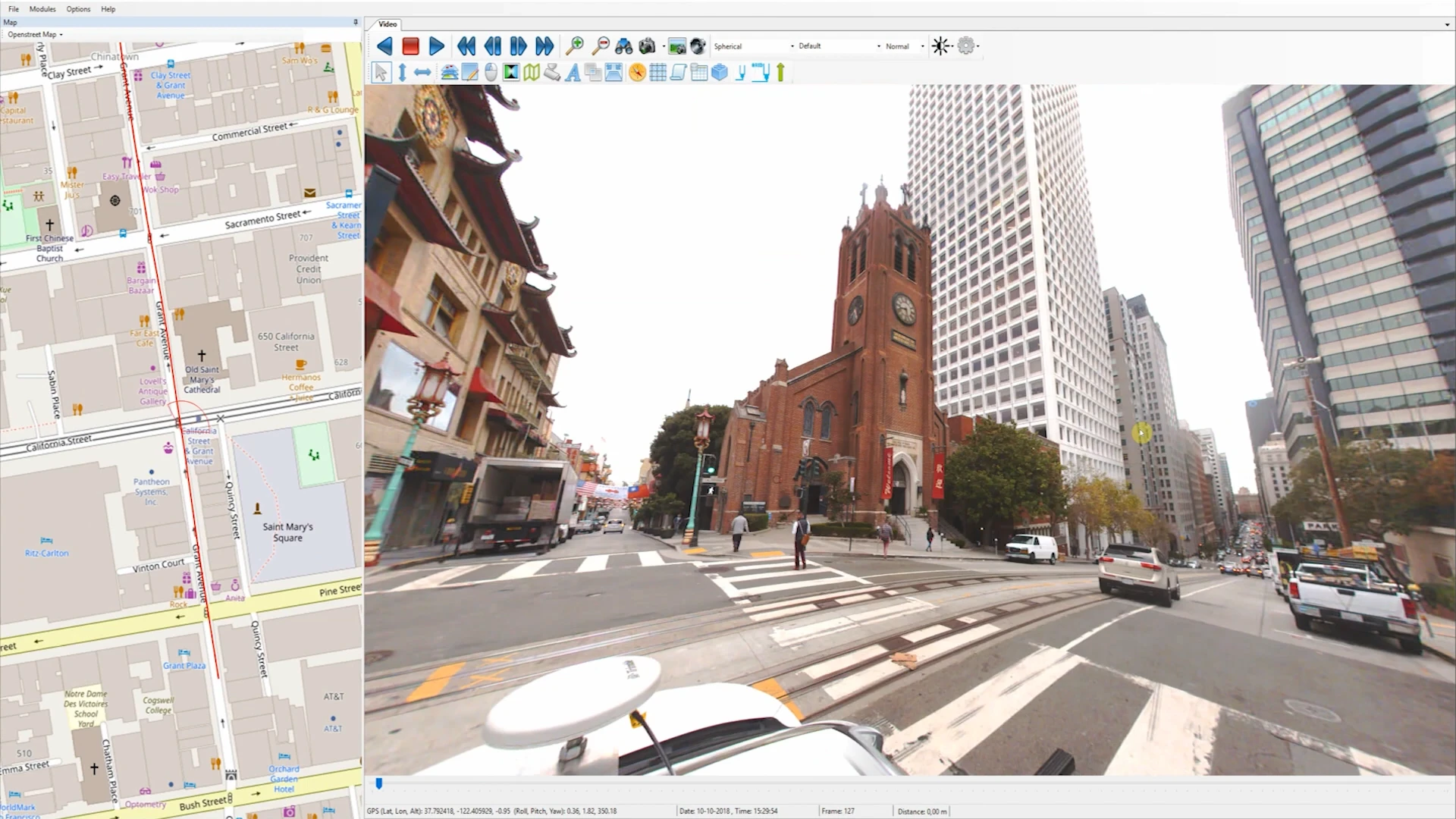This screenshot has height=819, width=1456.
Task: Click the camera snapshot icon
Action: pos(647,46)
